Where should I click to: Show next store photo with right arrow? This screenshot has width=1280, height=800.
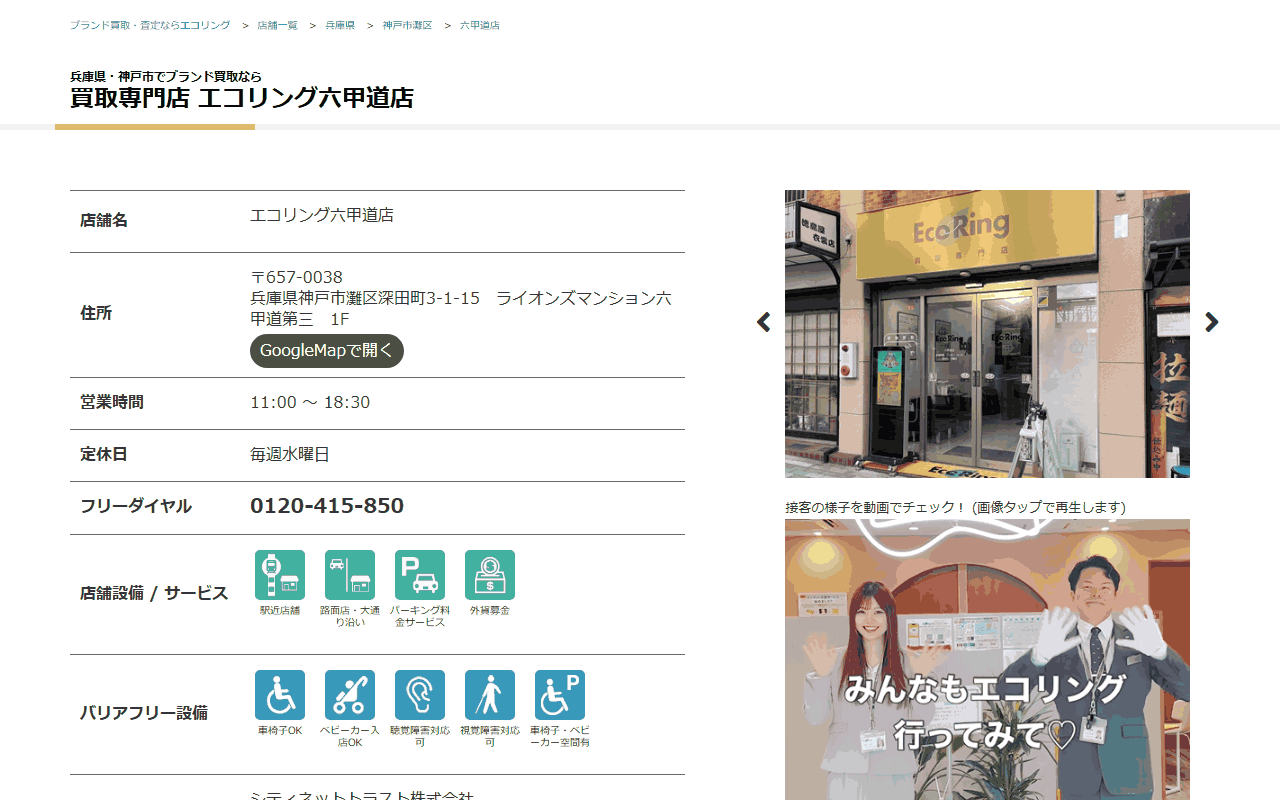[1212, 322]
